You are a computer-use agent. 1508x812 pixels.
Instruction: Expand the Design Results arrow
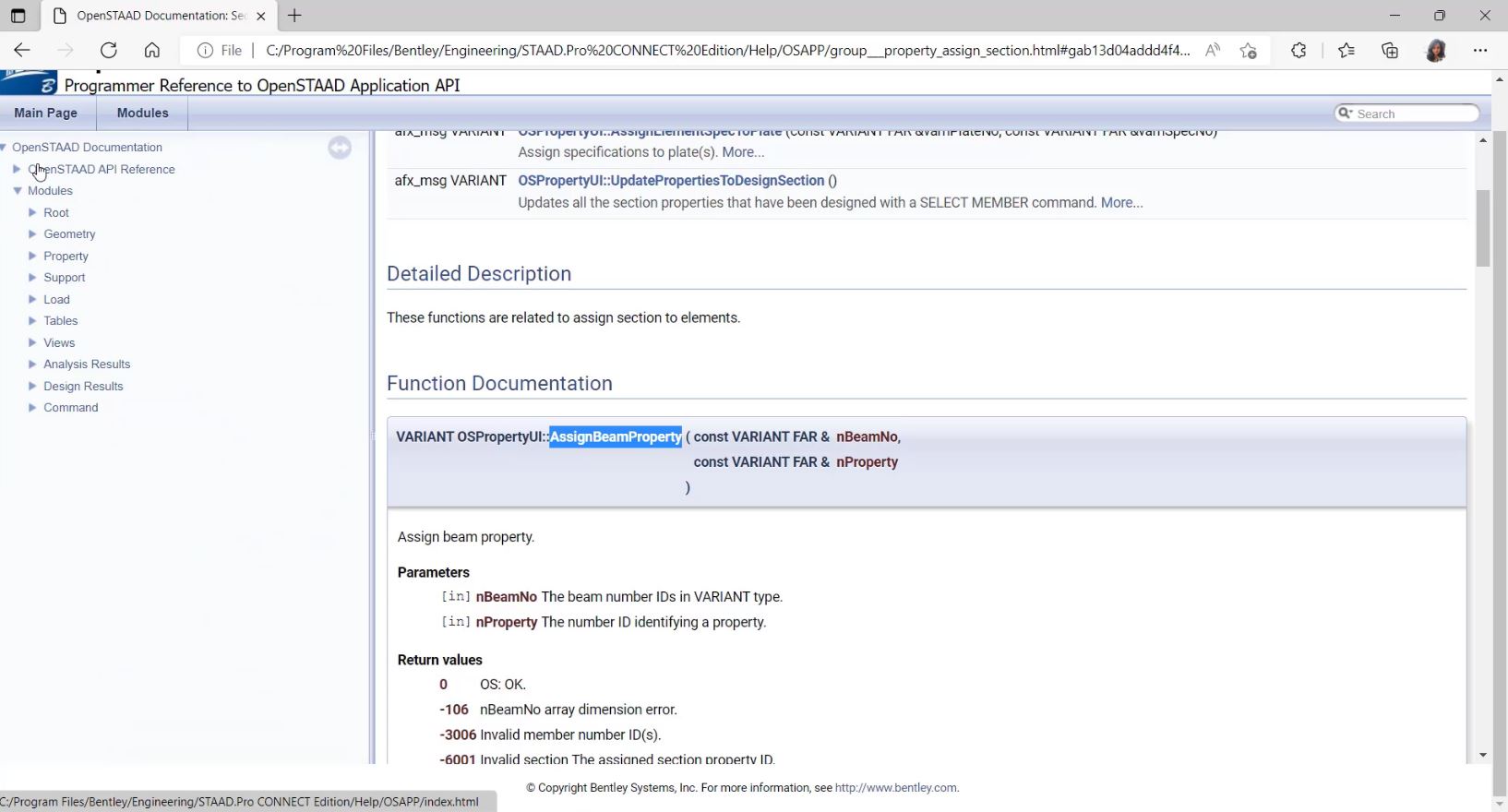pyautogui.click(x=32, y=386)
